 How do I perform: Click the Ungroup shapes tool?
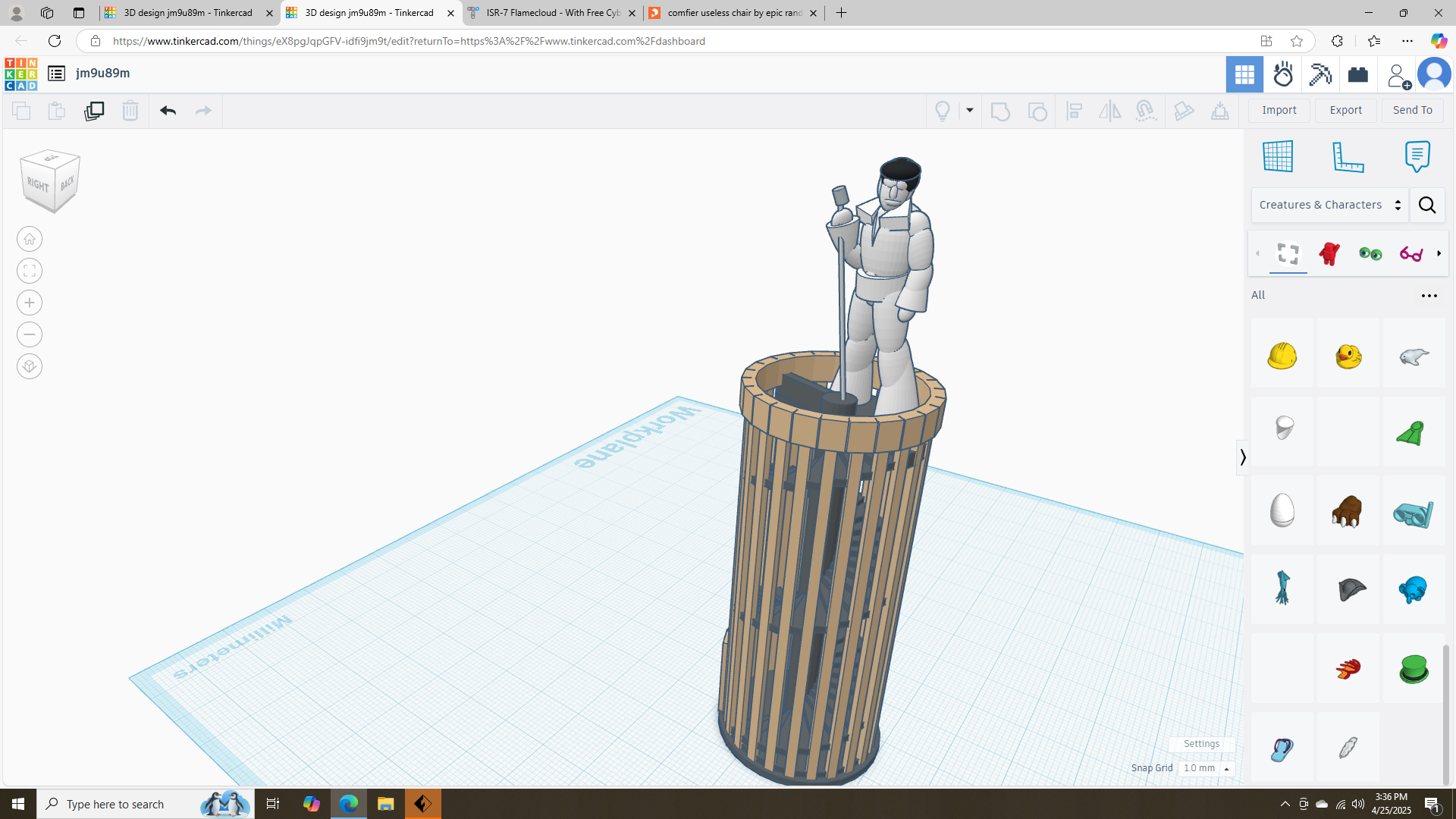1037,111
